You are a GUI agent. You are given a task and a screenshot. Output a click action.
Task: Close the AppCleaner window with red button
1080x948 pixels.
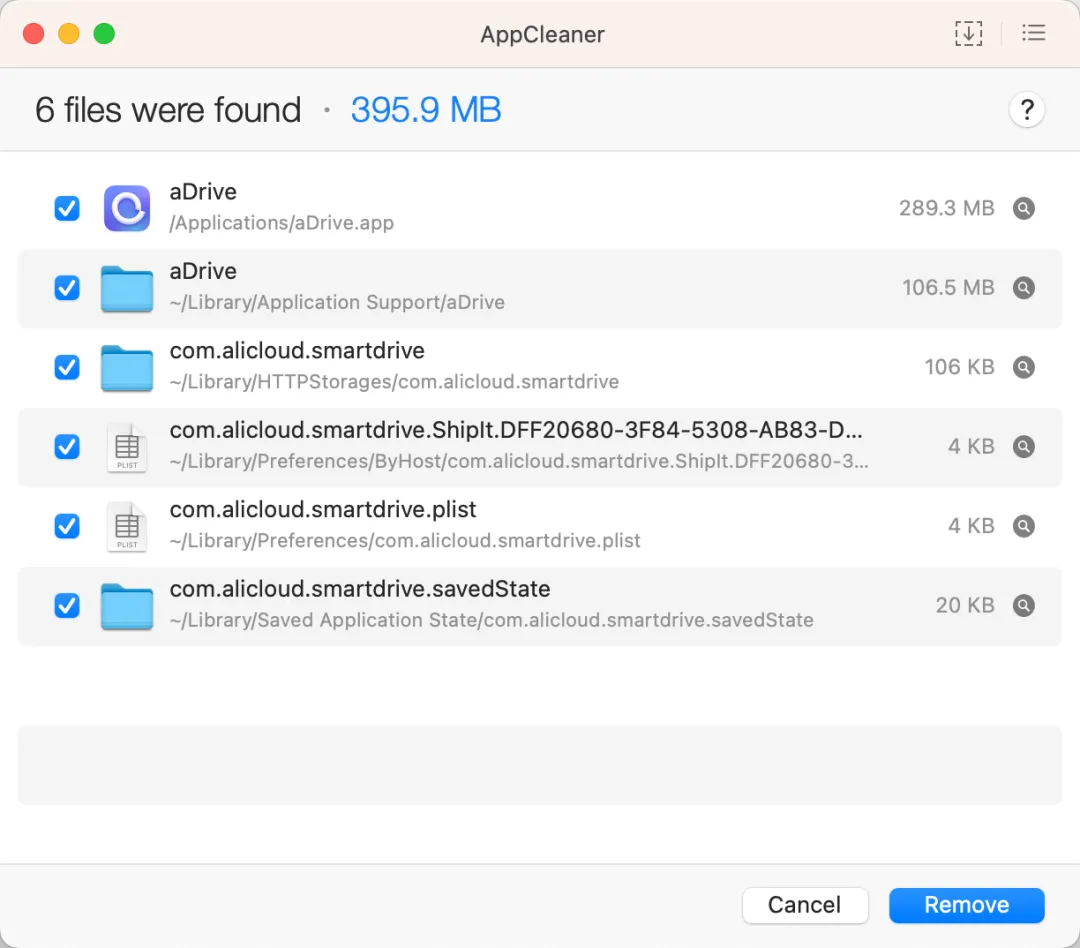pyautogui.click(x=33, y=33)
